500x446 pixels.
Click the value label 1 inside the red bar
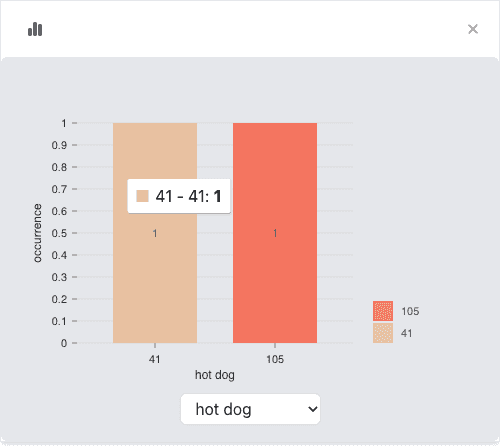click(x=275, y=233)
